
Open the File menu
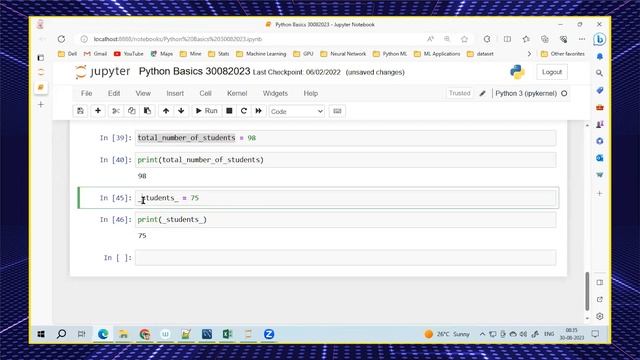pos(87,93)
